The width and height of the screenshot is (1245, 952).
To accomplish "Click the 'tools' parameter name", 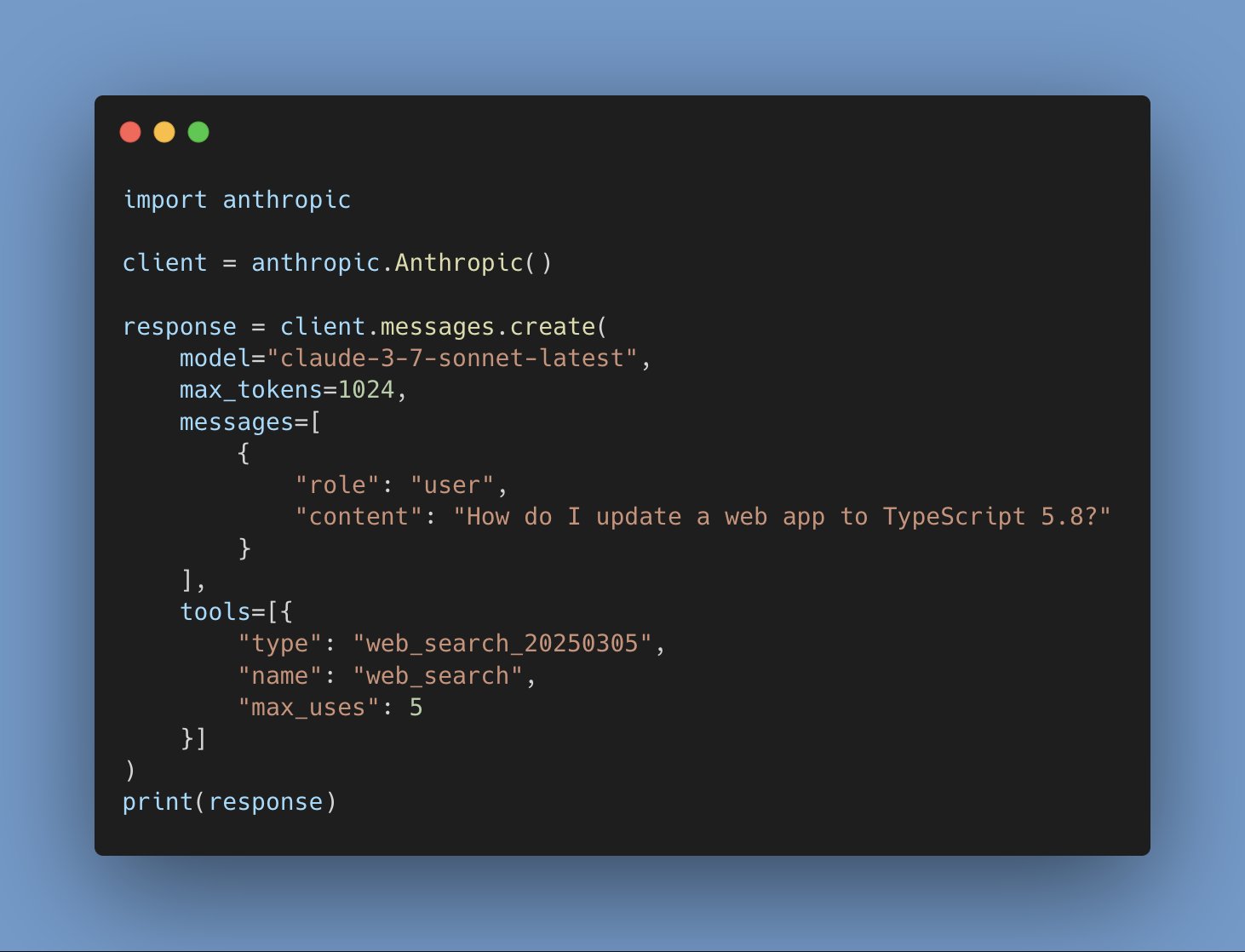I will pos(215,611).
